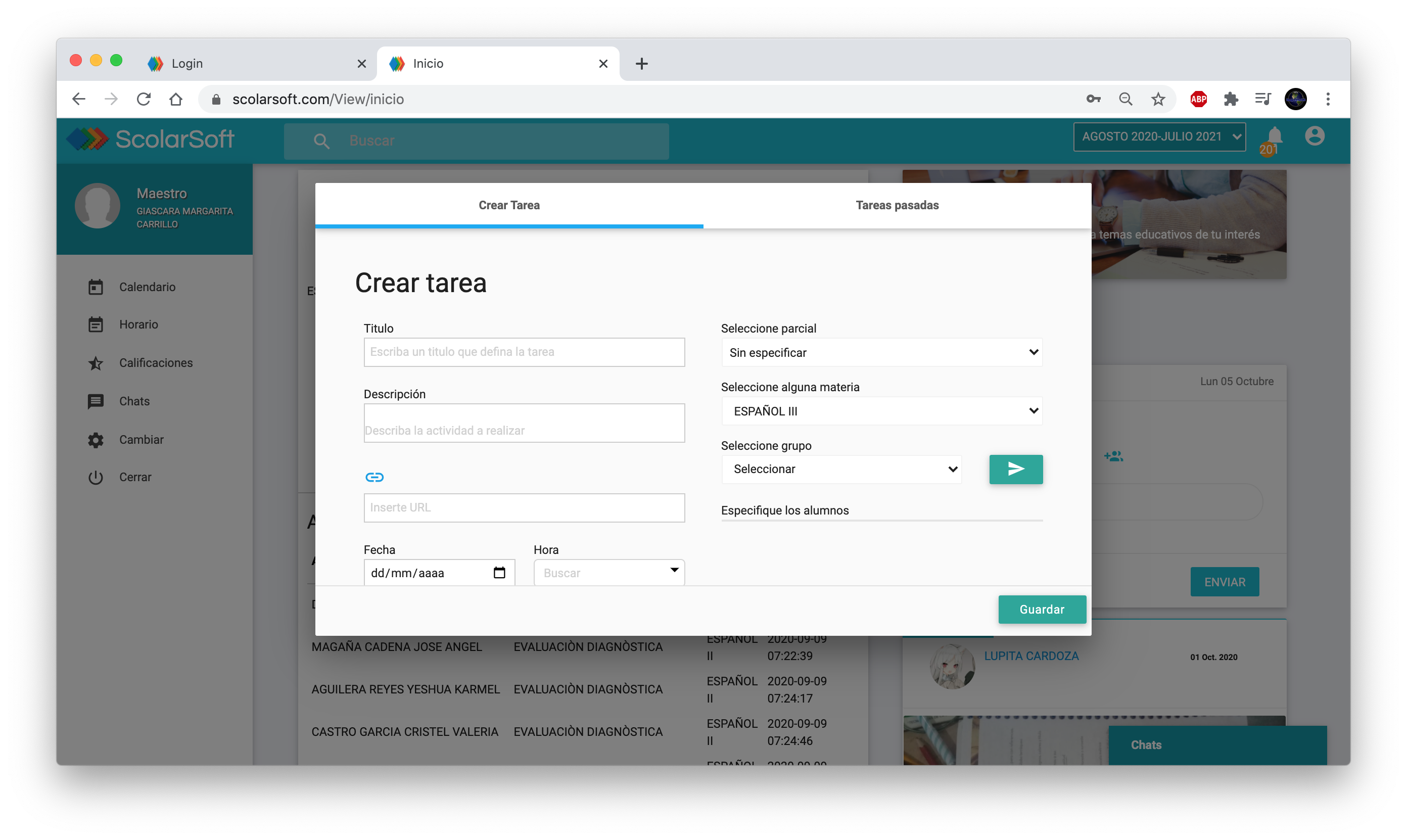The width and height of the screenshot is (1407, 840).
Task: Click the ENVIAR button
Action: click(1224, 581)
